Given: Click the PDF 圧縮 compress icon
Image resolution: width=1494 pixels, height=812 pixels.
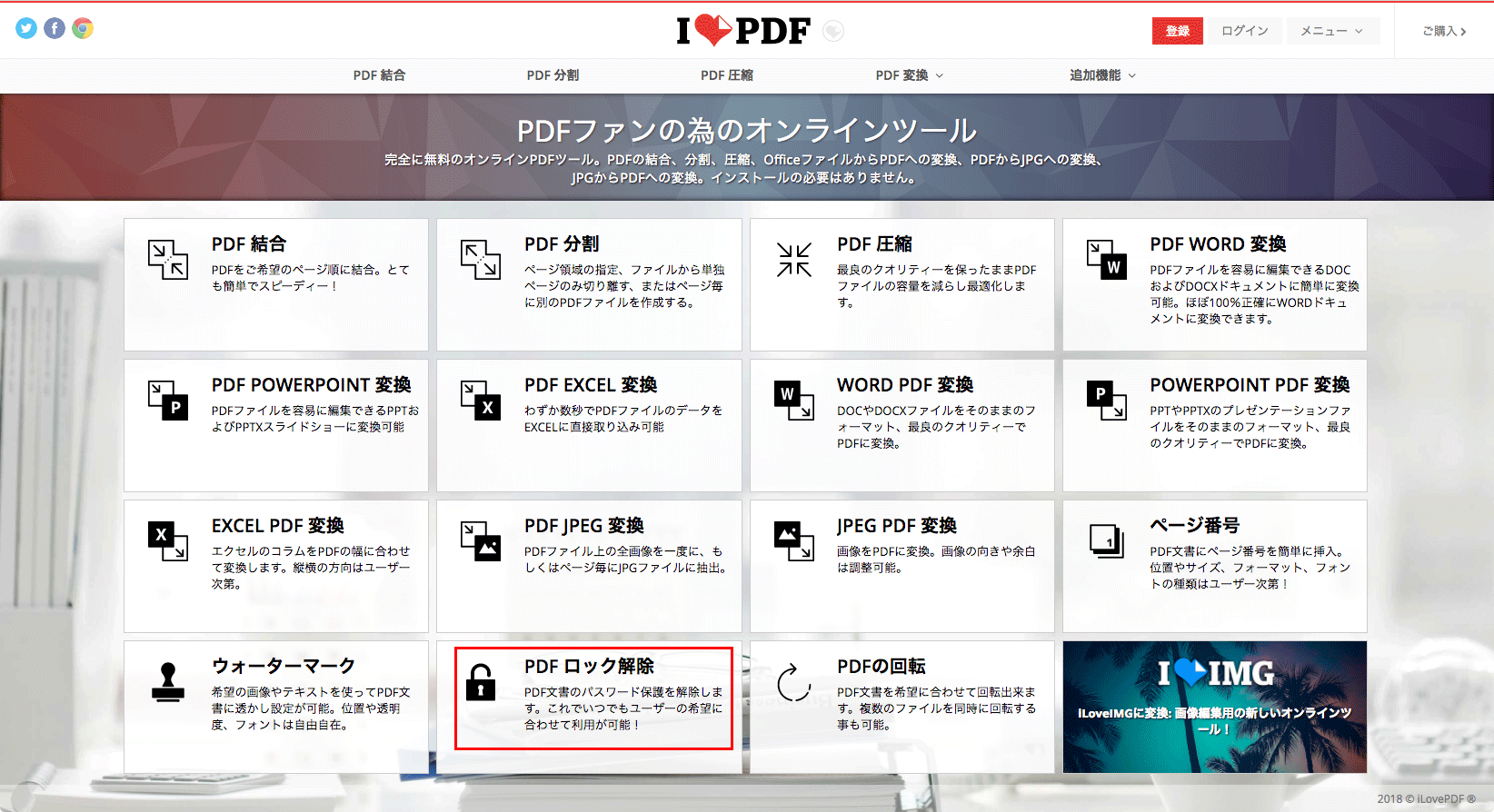Looking at the screenshot, I should [793, 260].
